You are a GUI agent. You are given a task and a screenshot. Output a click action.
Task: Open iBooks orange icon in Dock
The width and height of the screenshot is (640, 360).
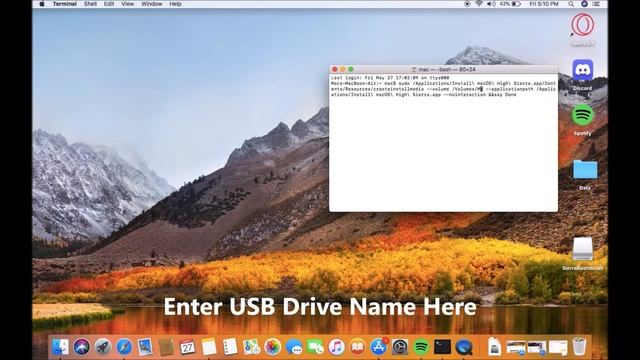[358, 347]
